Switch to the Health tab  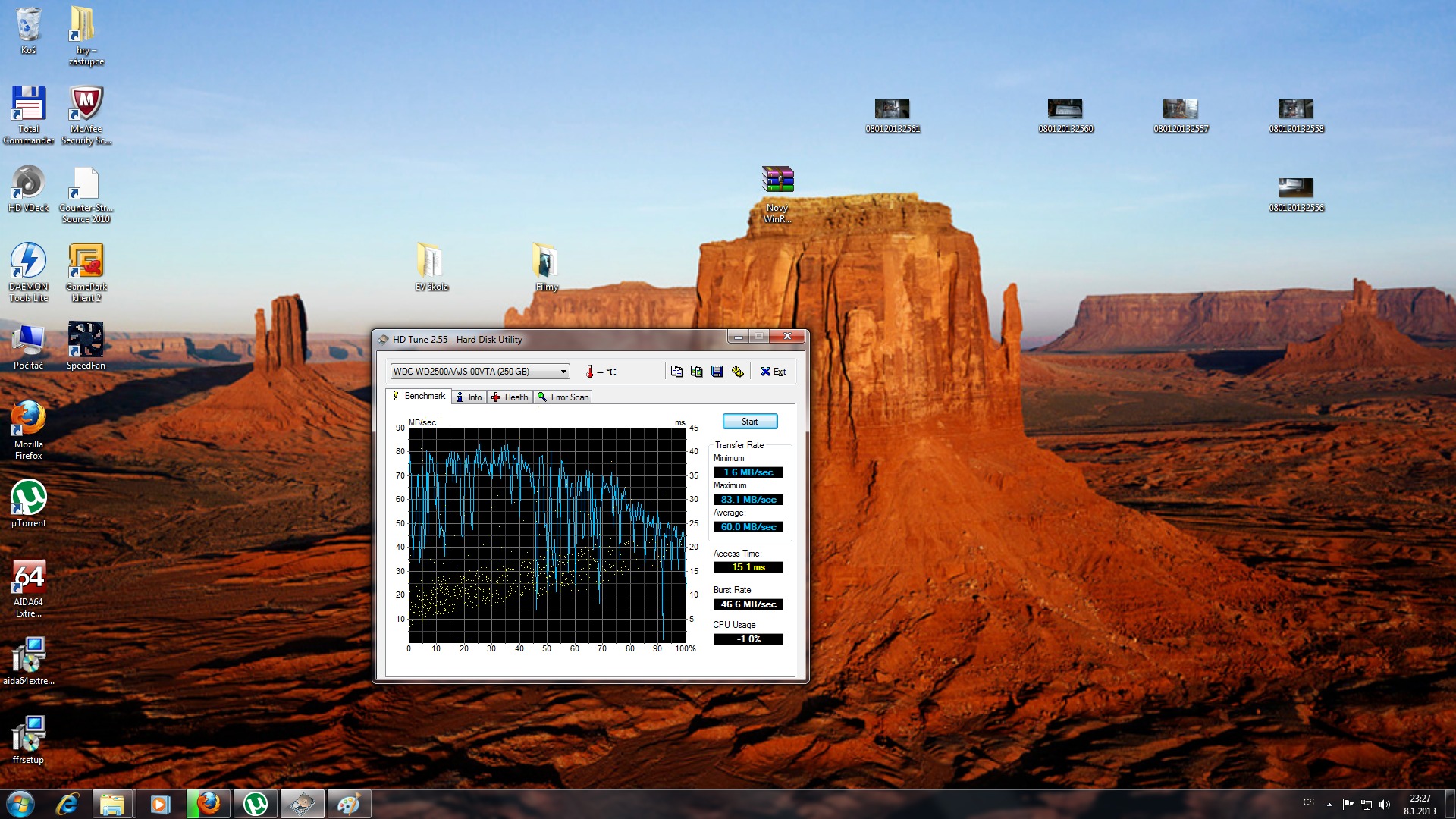tap(510, 397)
